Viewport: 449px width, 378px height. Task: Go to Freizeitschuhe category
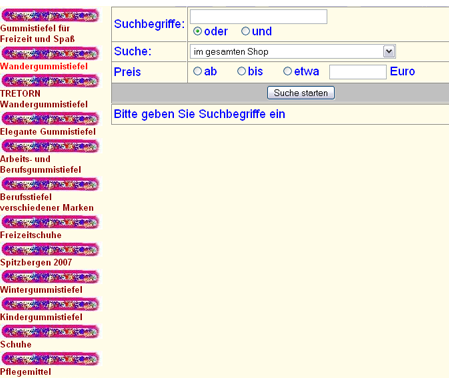31,235
